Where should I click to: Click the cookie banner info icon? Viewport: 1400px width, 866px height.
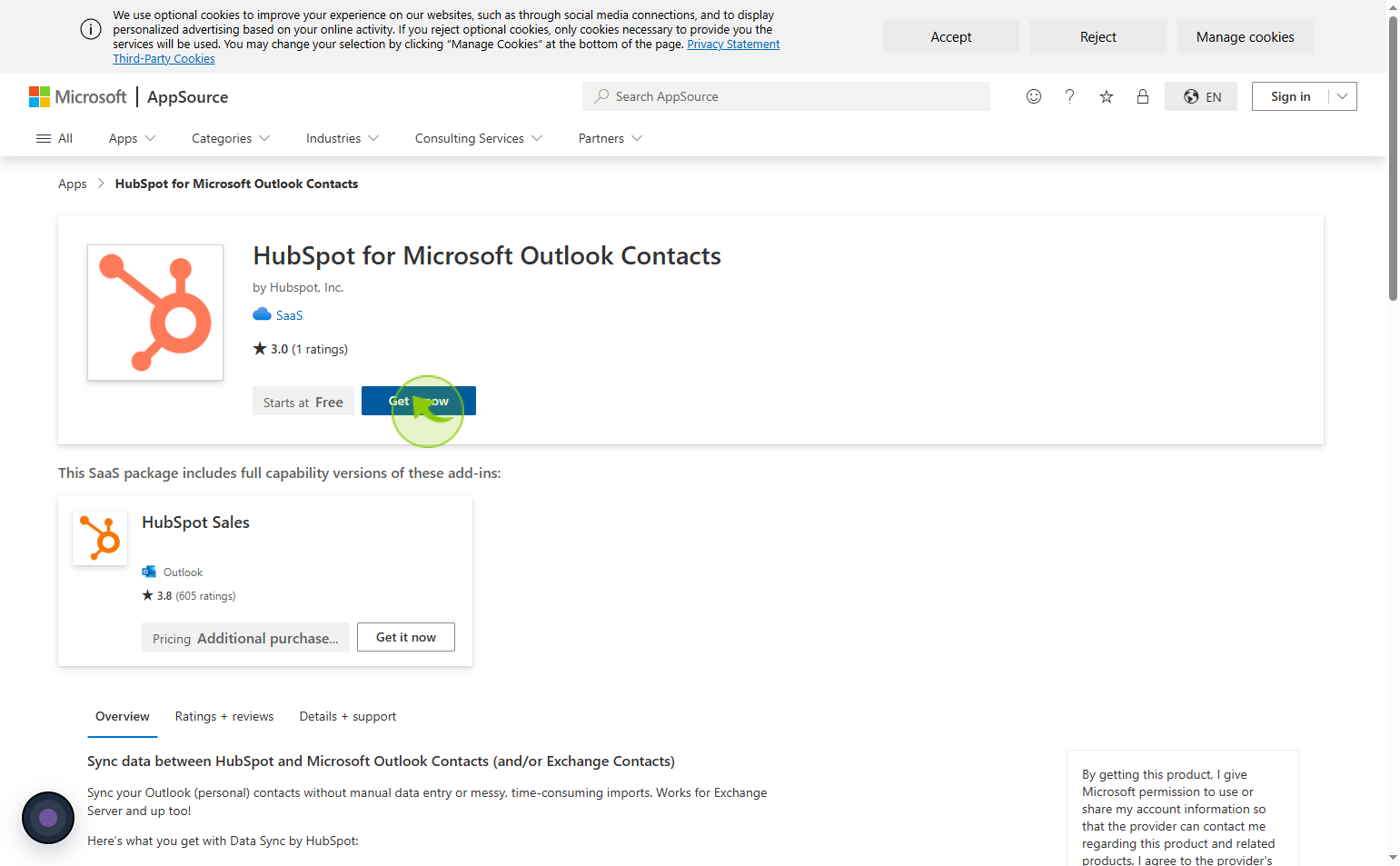[91, 29]
